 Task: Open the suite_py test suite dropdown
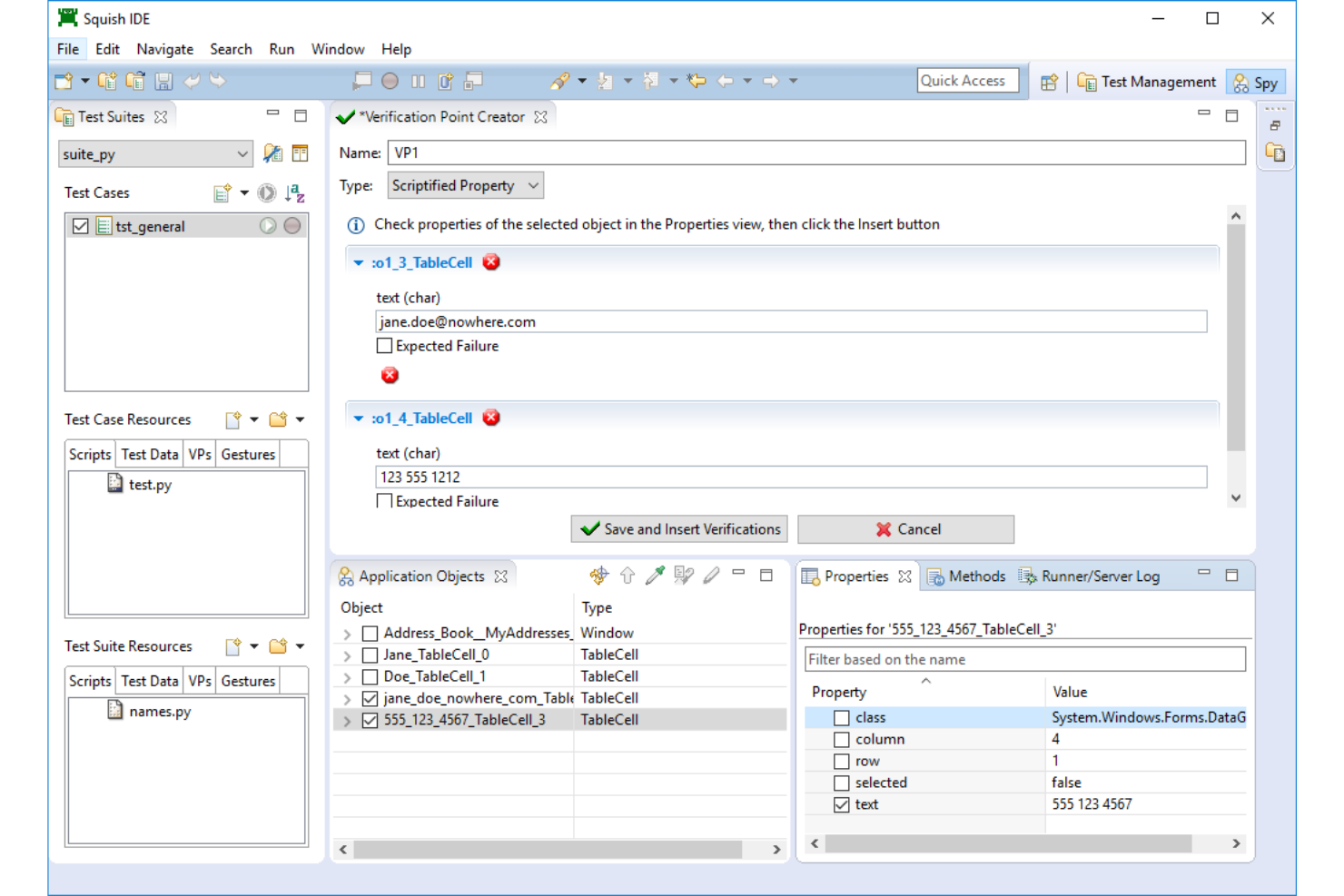[155, 153]
